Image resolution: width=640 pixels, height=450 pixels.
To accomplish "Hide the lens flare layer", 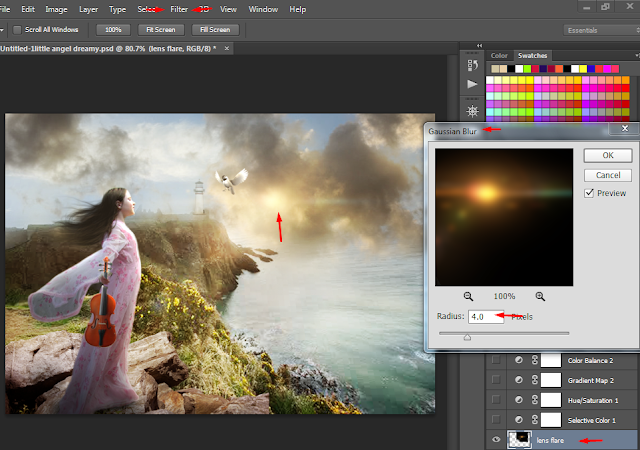I will coord(496,440).
